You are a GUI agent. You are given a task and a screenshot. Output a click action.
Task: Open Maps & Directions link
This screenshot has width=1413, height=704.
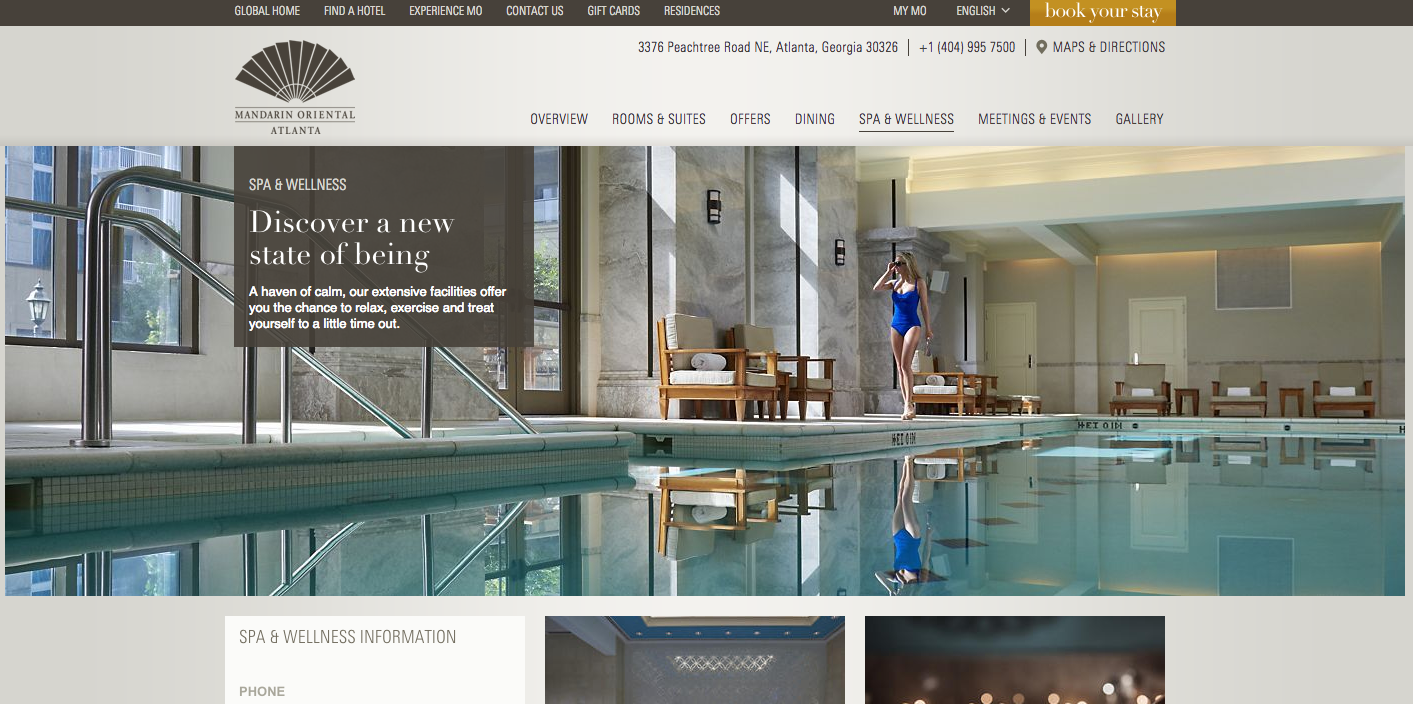1109,47
